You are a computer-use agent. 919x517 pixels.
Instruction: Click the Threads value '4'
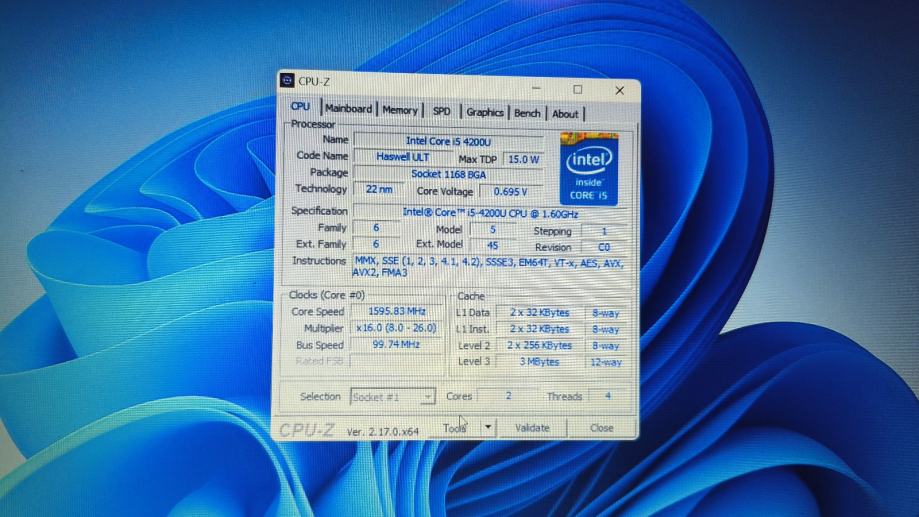(x=608, y=396)
